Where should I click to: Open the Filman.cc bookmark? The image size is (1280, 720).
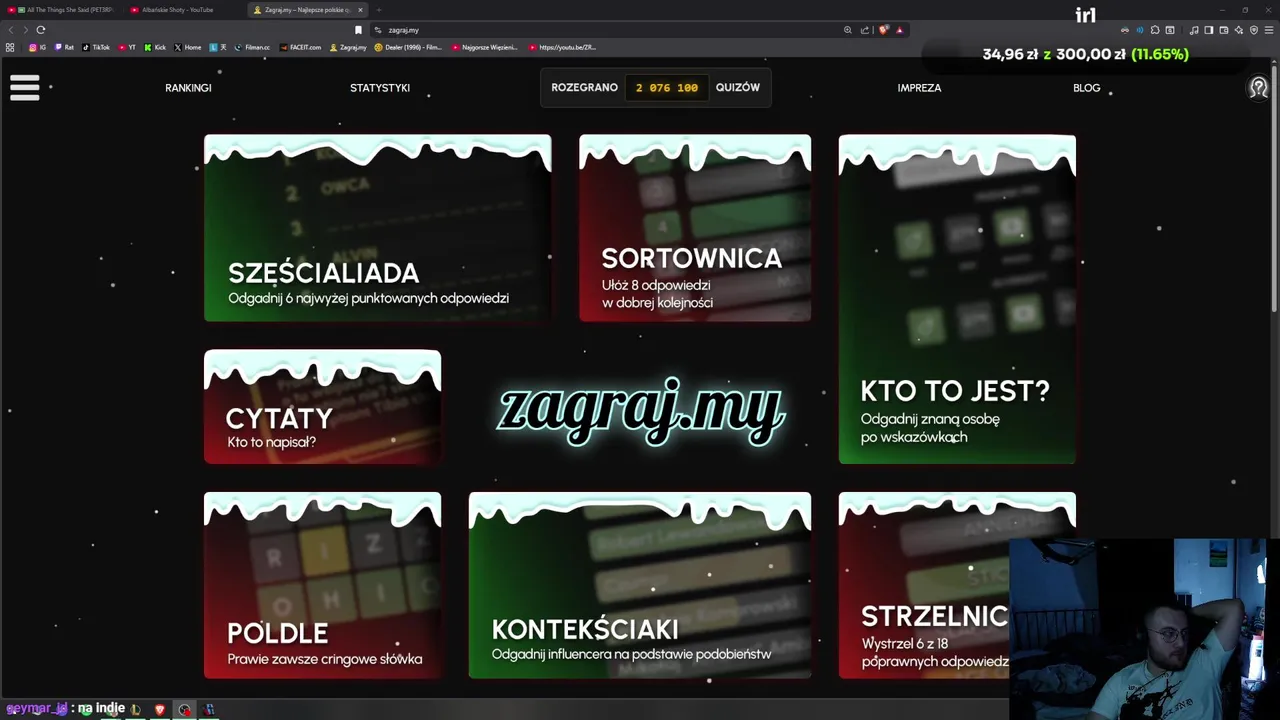tap(253, 47)
